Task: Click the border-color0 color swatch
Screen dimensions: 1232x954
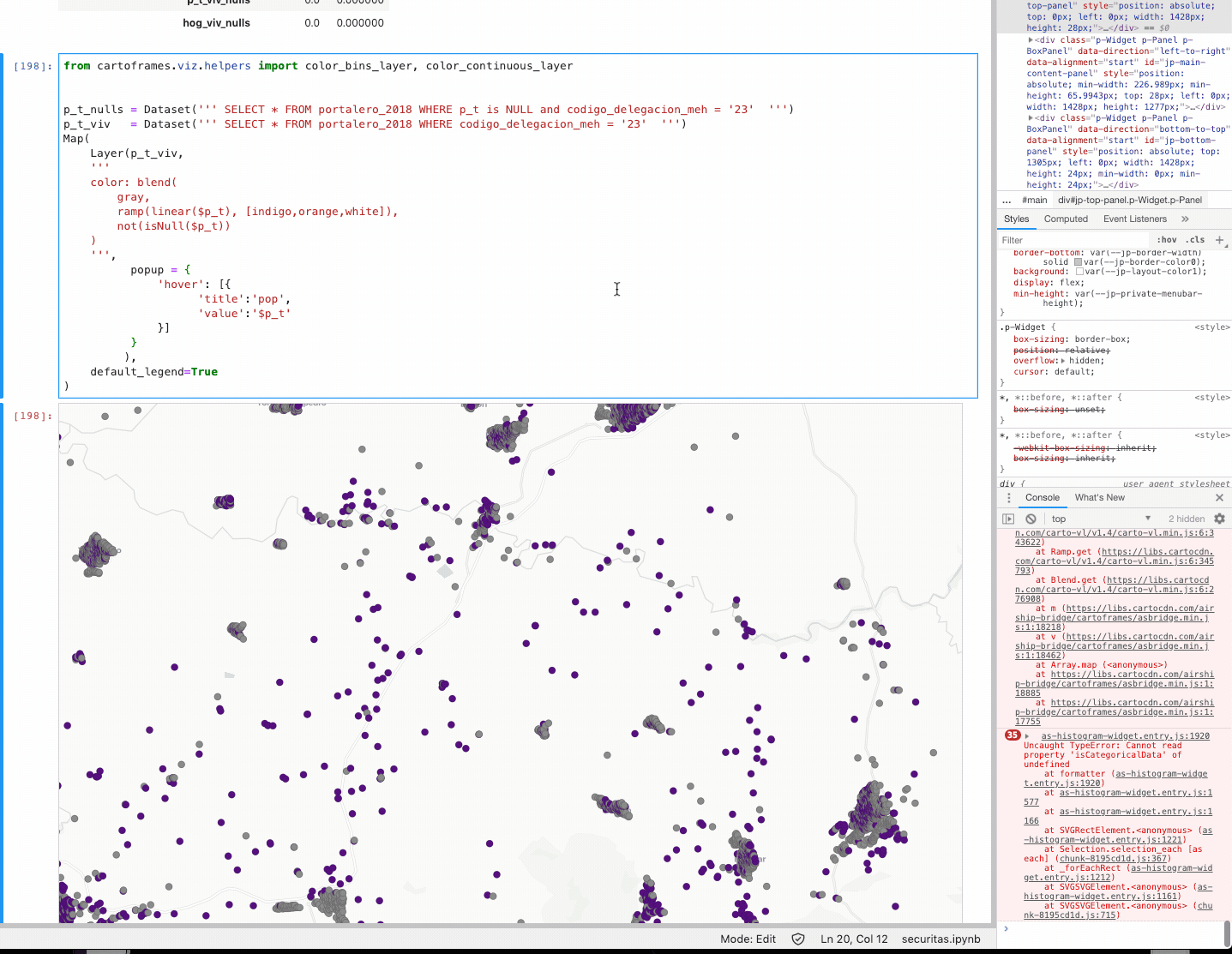Action: (x=1079, y=262)
